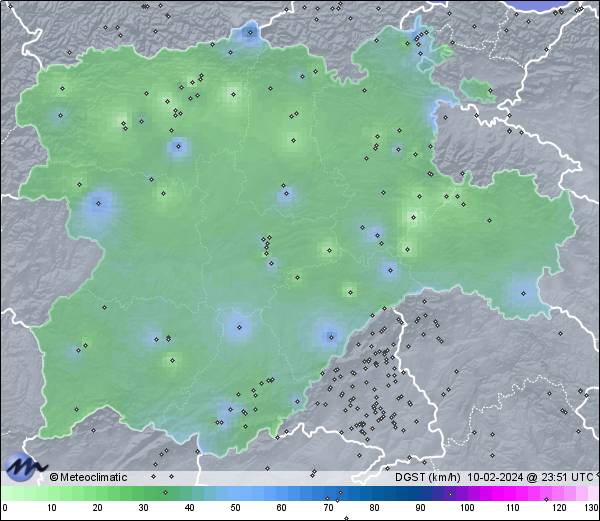
Task: Click the 23:51 UTC time text
Action: tap(566, 477)
